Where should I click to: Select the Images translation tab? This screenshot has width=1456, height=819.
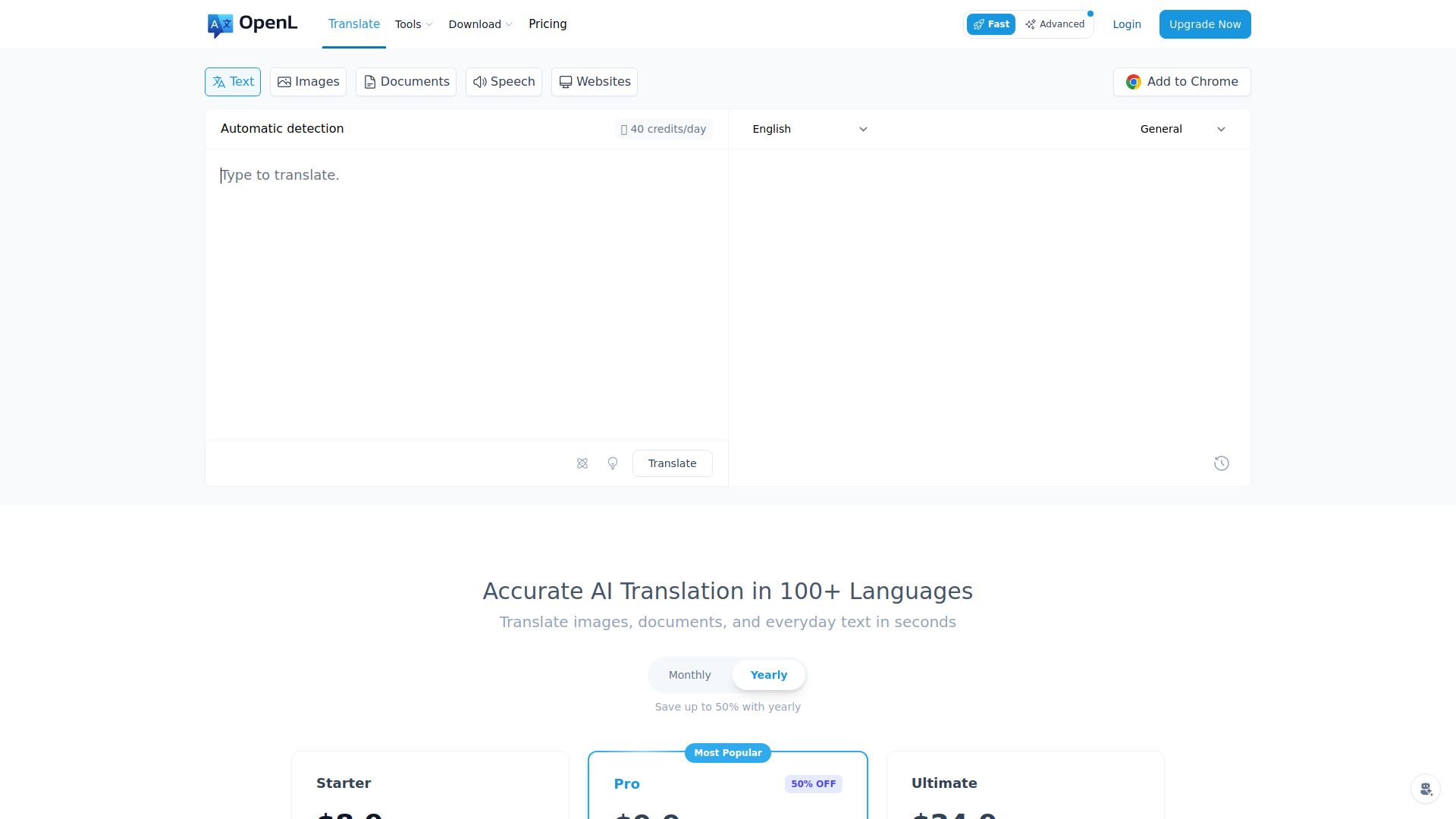[308, 82]
